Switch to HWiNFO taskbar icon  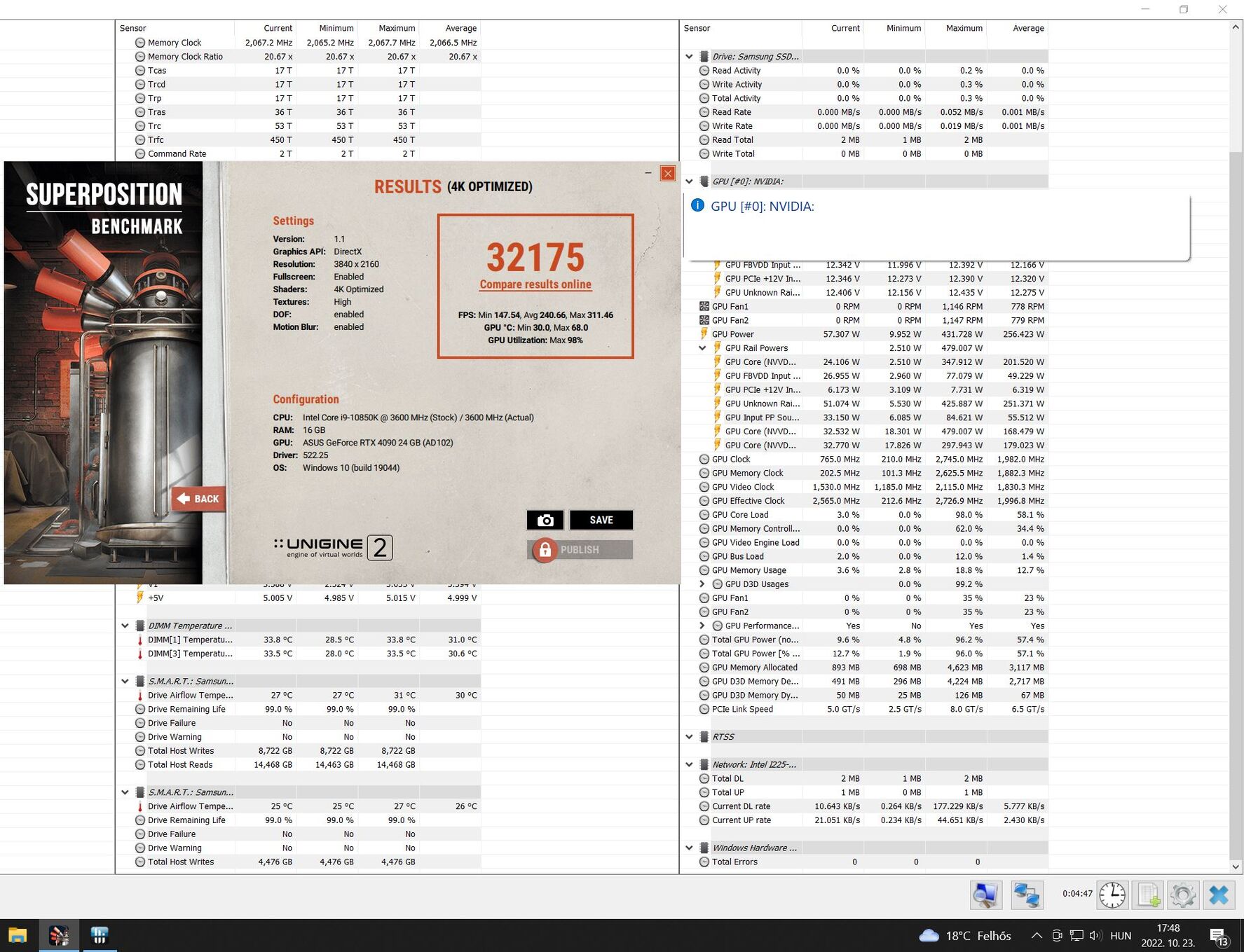100,935
